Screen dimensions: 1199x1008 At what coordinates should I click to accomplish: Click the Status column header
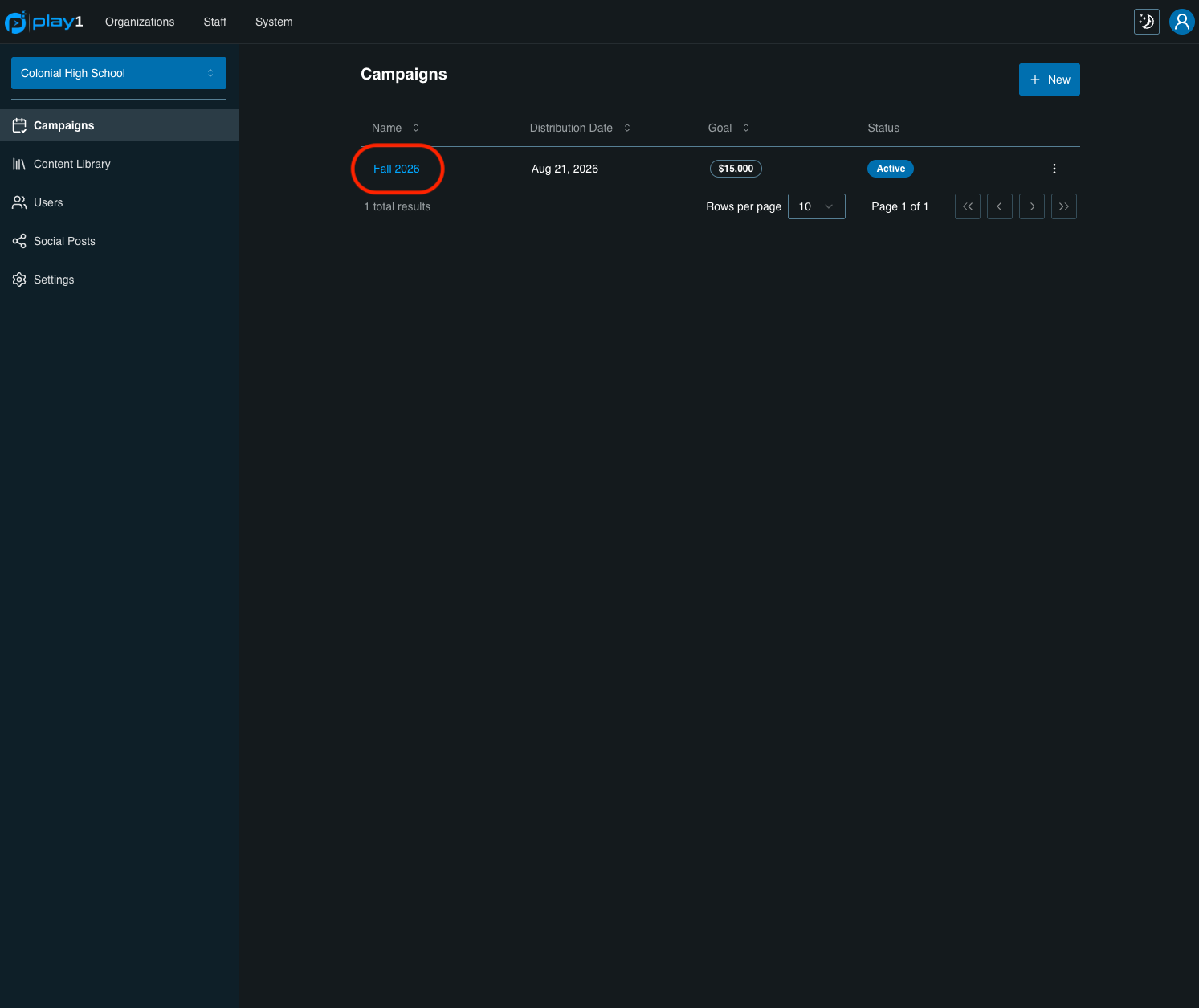[883, 128]
